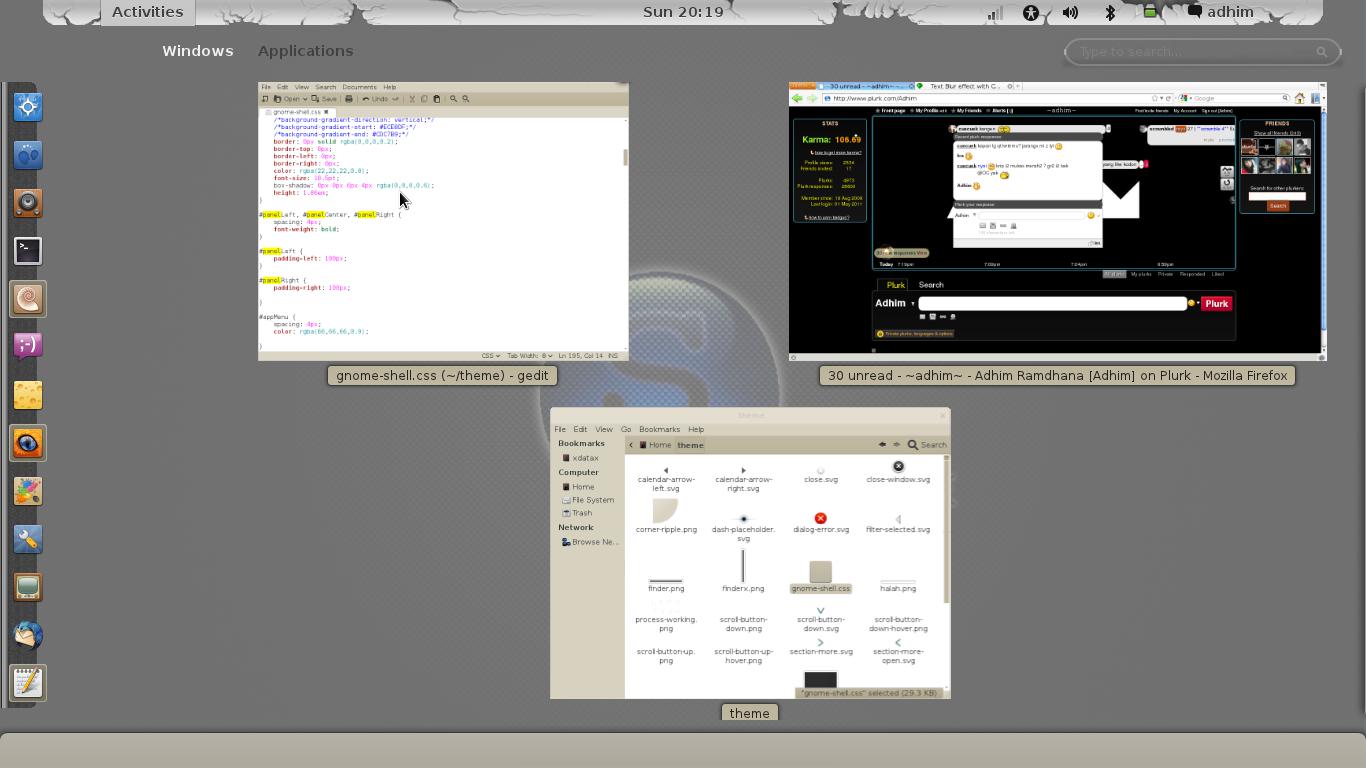The image size is (1366, 768).
Task: Open the gedit notepad icon in dash
Action: click(28, 683)
